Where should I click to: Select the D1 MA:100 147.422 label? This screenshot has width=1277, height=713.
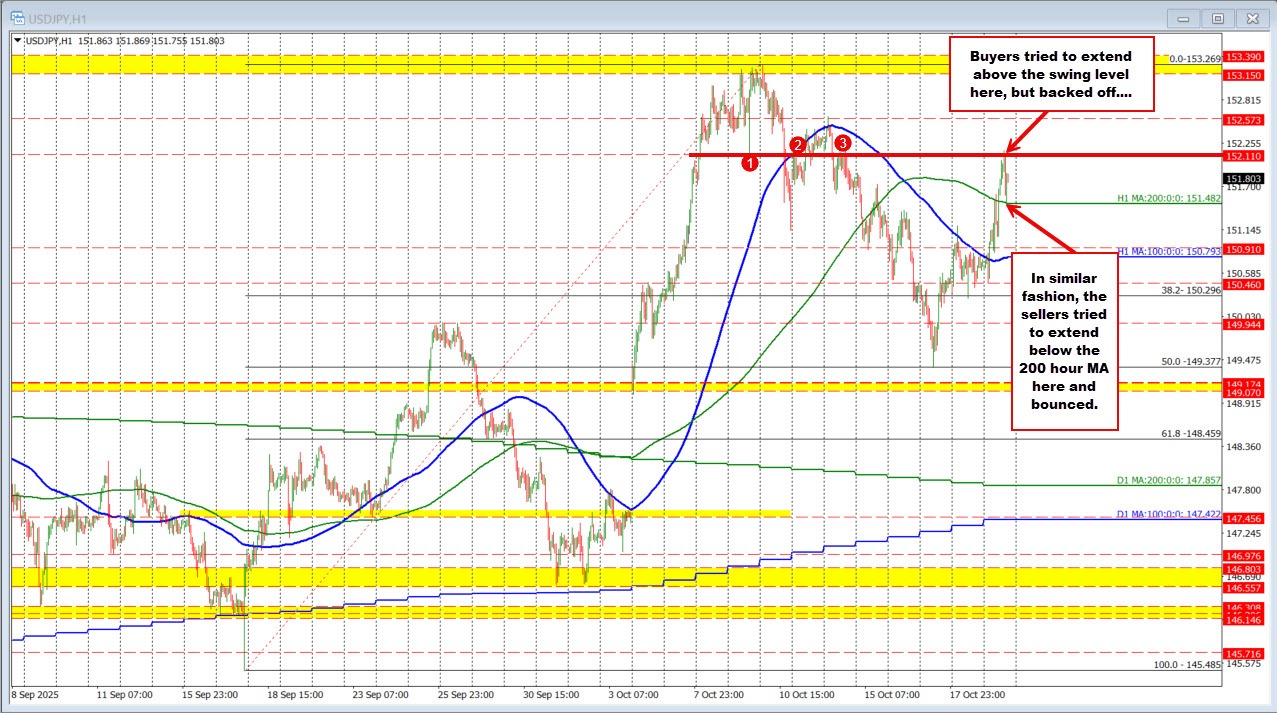click(x=1168, y=514)
